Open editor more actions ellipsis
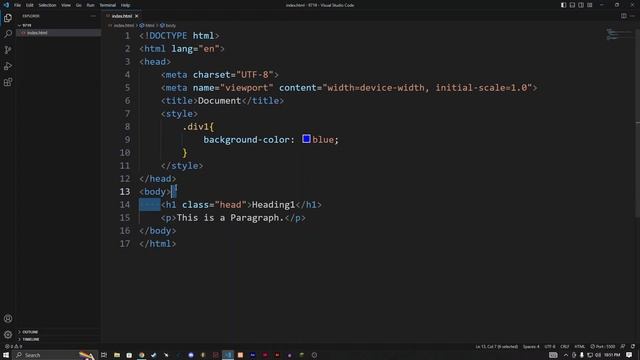Viewport: 640px width, 360px height. point(632,16)
